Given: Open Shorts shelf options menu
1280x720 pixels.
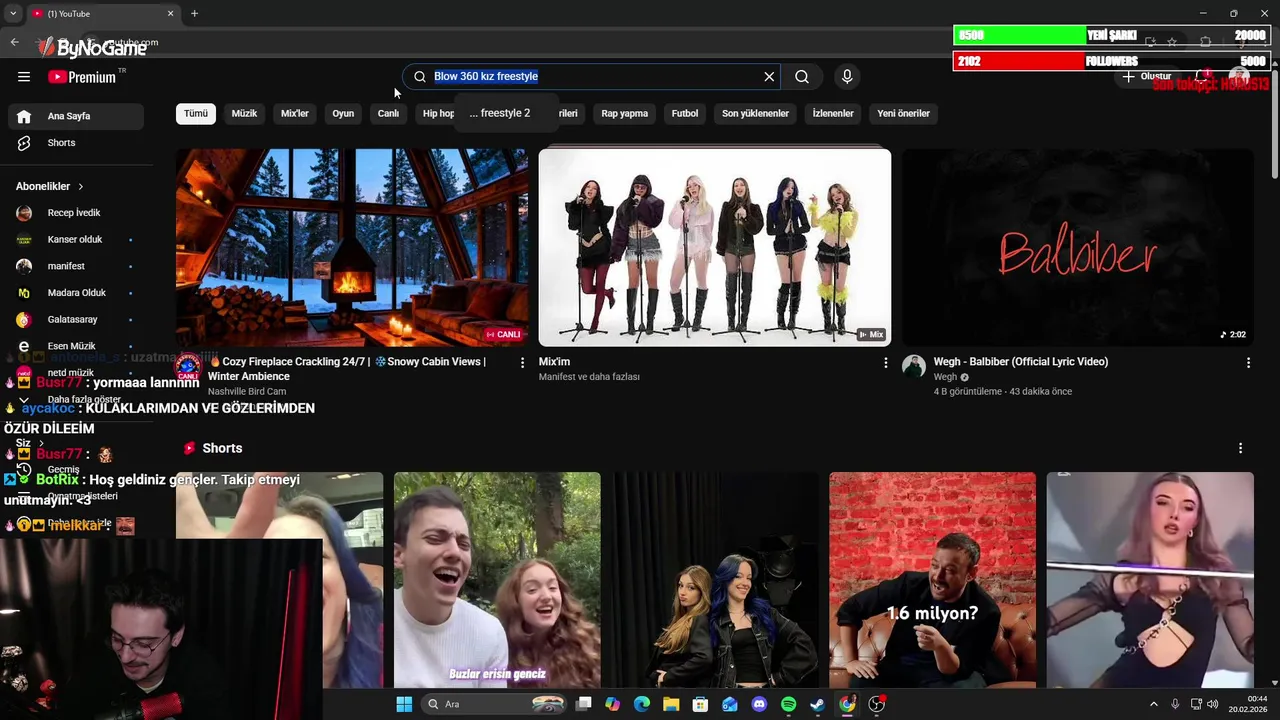Looking at the screenshot, I should point(1240,449).
